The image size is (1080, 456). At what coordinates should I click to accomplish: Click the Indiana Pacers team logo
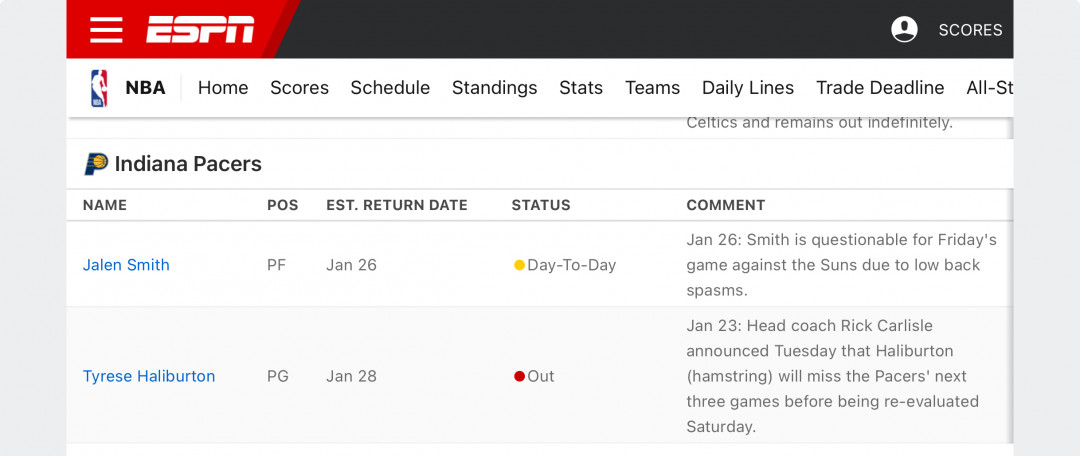point(96,164)
